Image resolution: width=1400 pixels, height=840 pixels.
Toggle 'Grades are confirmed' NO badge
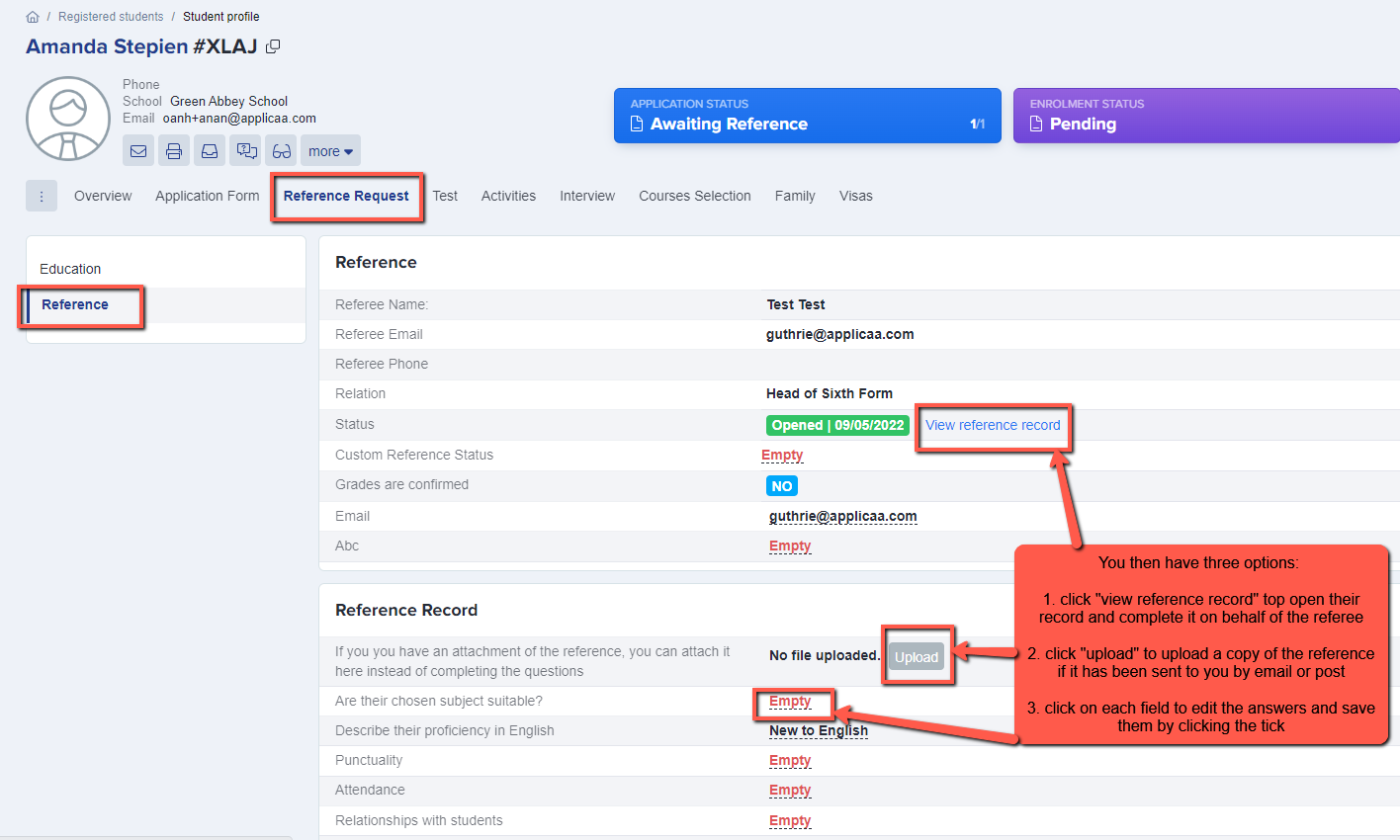pyautogui.click(x=782, y=486)
